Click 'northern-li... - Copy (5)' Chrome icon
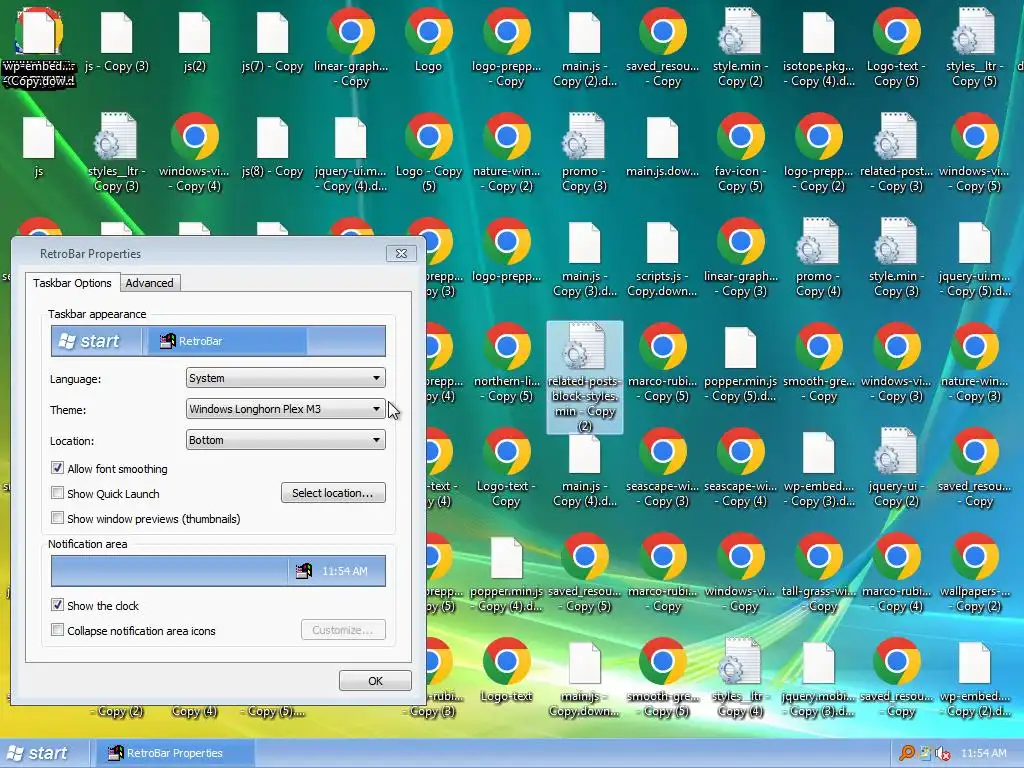Viewport: 1024px width, 768px height. click(507, 347)
